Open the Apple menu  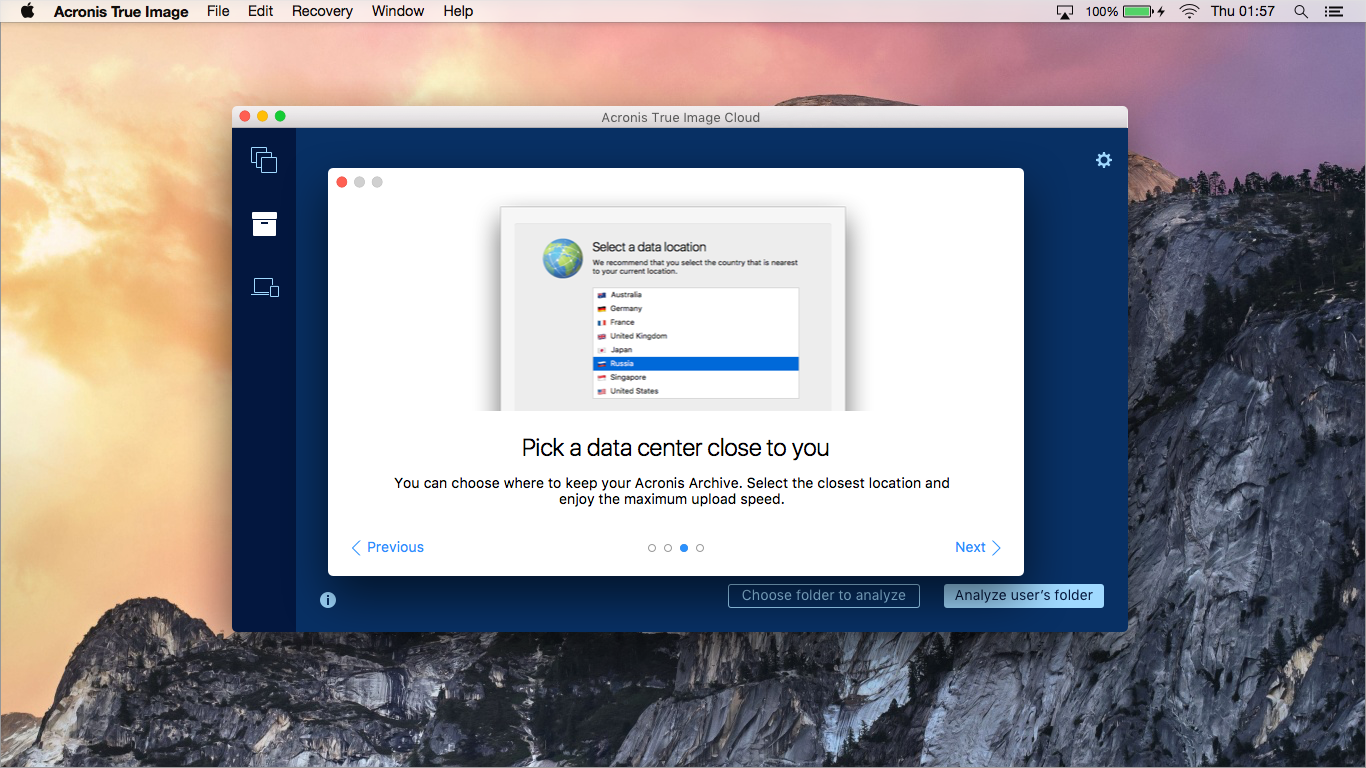point(28,11)
